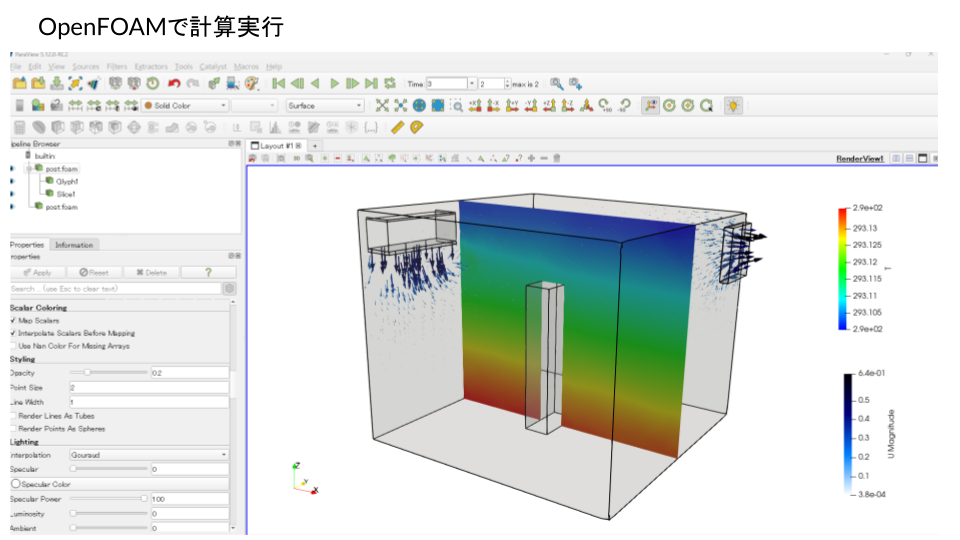Open the Macros menu
This screenshot has width=960, height=540.
coord(246,66)
